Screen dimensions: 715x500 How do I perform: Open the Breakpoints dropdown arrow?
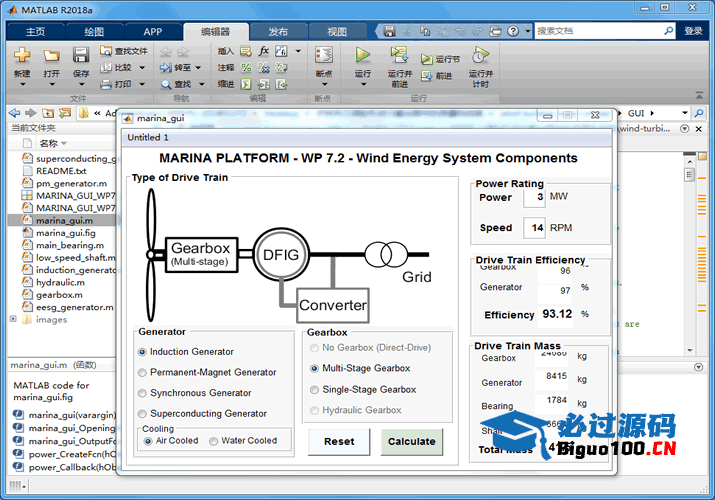pos(324,84)
